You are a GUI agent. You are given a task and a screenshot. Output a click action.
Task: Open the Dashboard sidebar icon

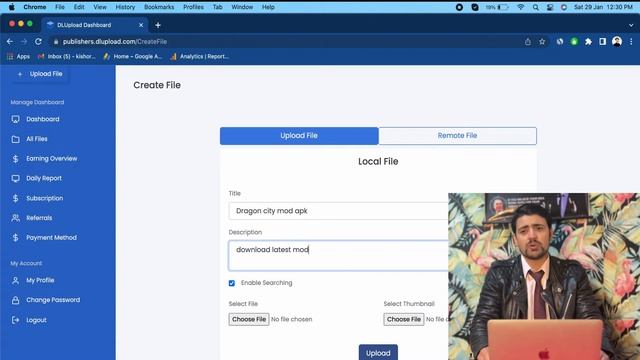pyautogui.click(x=16, y=119)
